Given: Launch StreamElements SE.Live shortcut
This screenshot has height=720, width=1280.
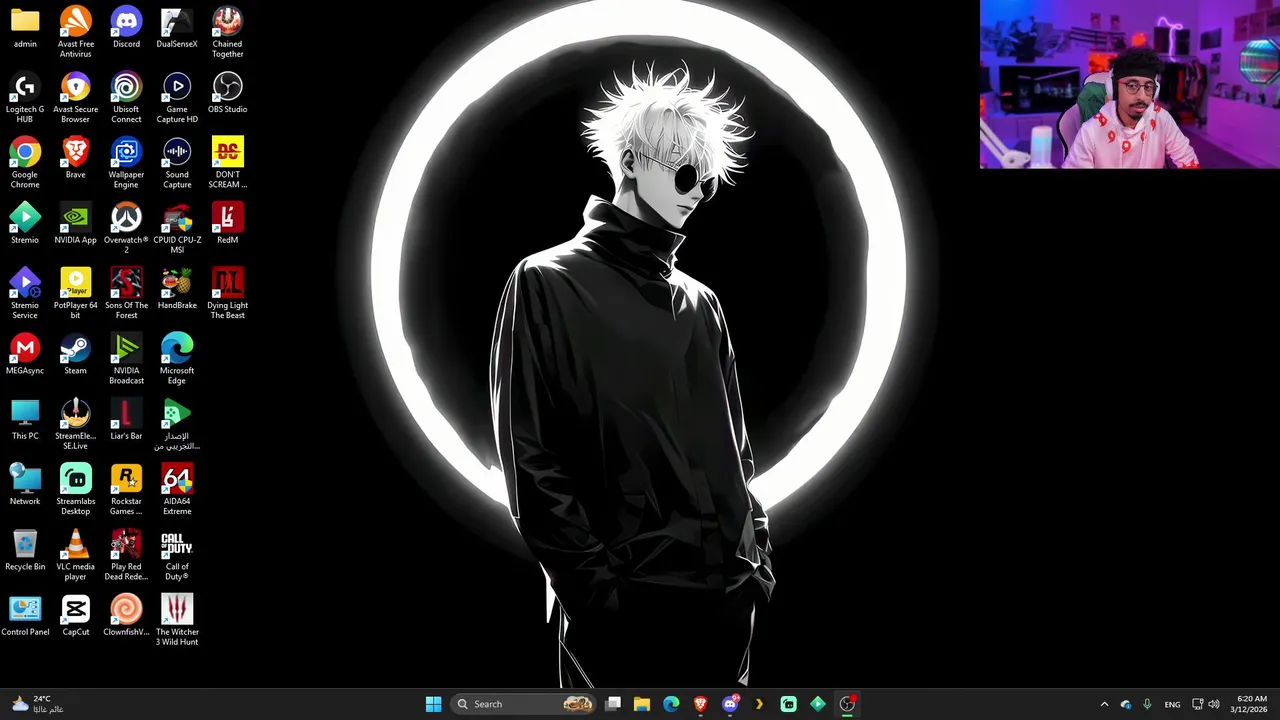Looking at the screenshot, I should pyautogui.click(x=75, y=424).
